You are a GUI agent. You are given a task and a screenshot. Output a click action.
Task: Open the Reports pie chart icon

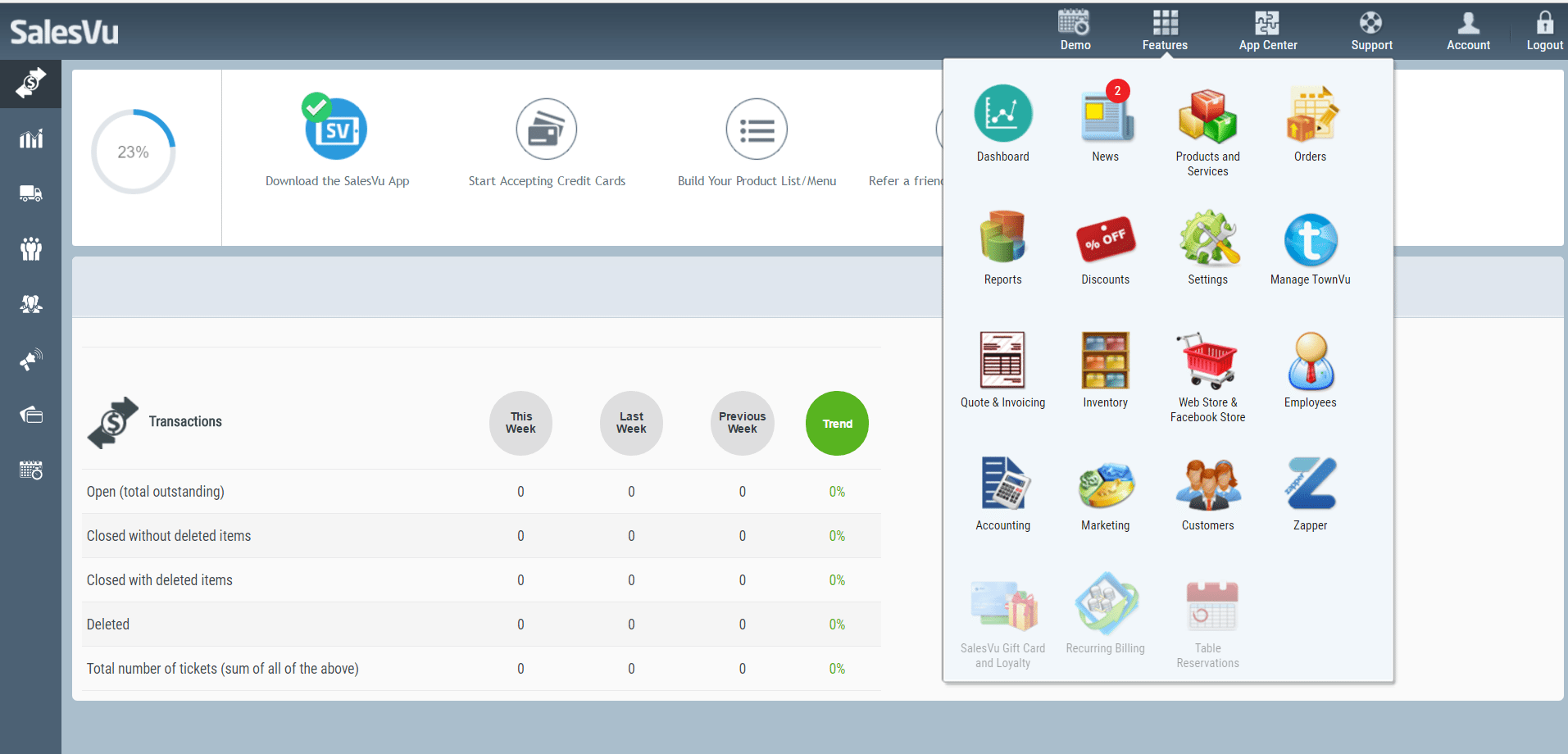pyautogui.click(x=1002, y=236)
